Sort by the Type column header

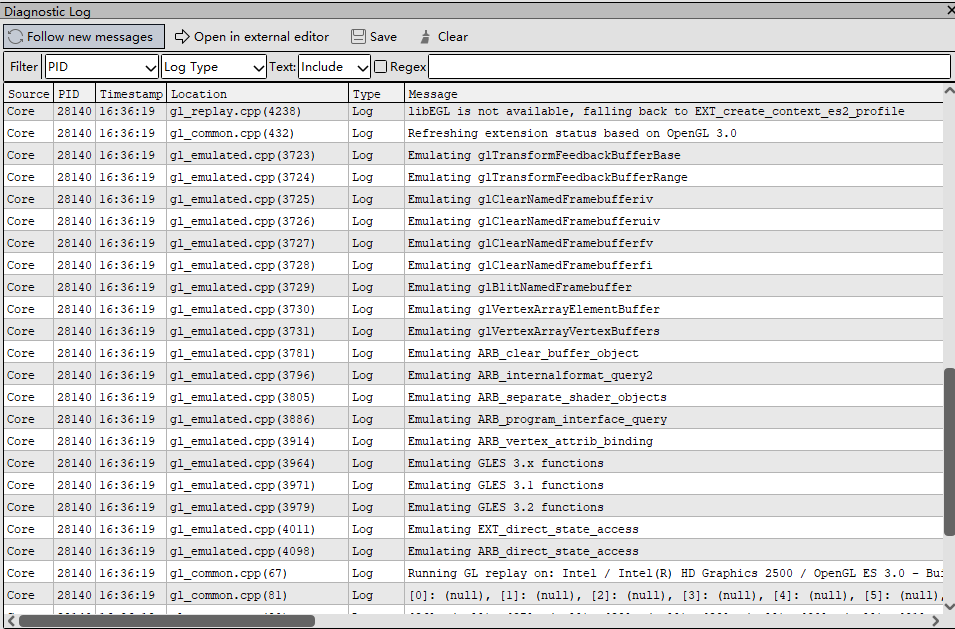click(376, 94)
